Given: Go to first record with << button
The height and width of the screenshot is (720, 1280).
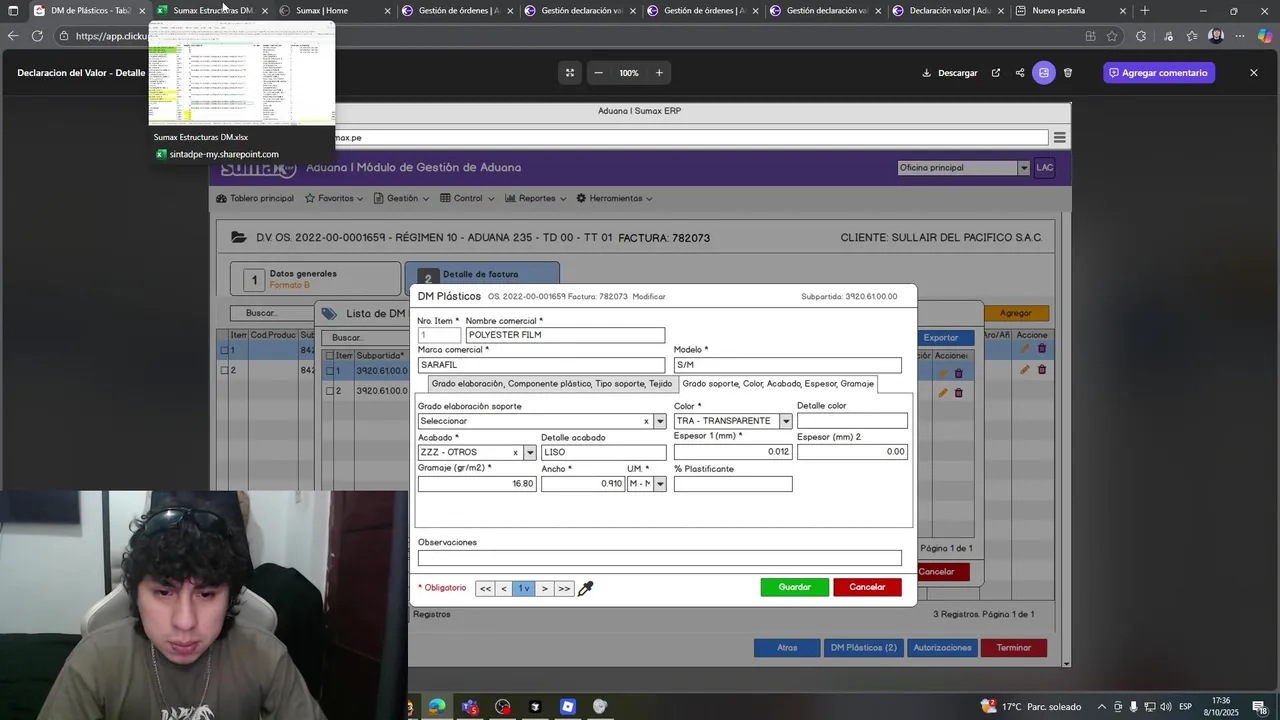Looking at the screenshot, I should 485,588.
